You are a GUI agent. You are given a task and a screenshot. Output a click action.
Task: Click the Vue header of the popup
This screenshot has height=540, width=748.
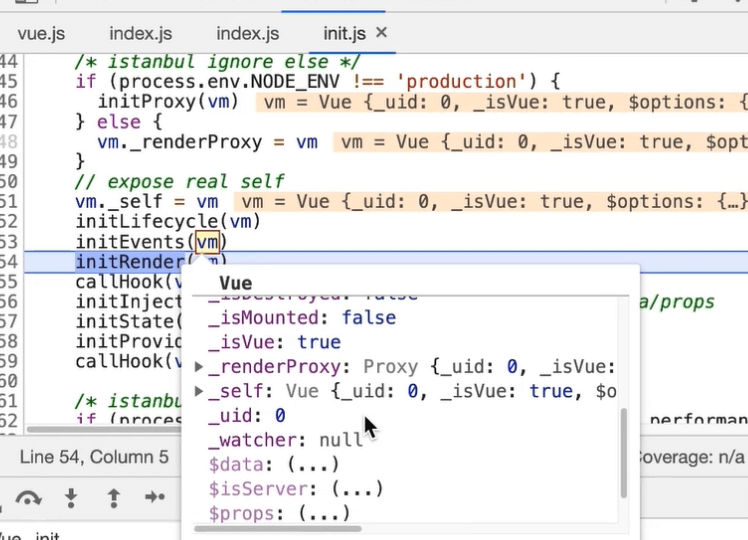(x=236, y=283)
